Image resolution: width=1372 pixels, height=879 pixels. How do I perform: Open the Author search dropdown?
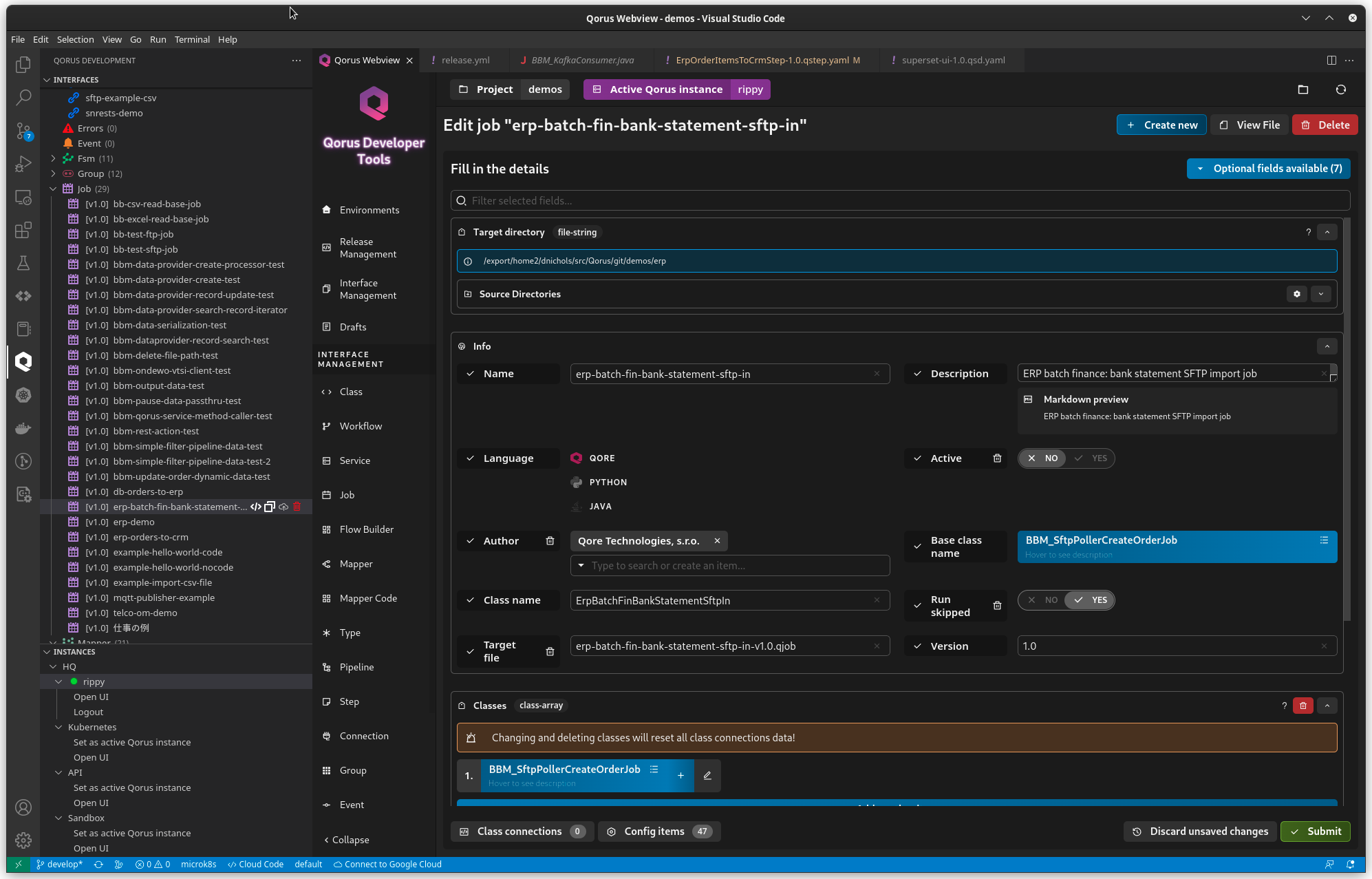tap(729, 566)
